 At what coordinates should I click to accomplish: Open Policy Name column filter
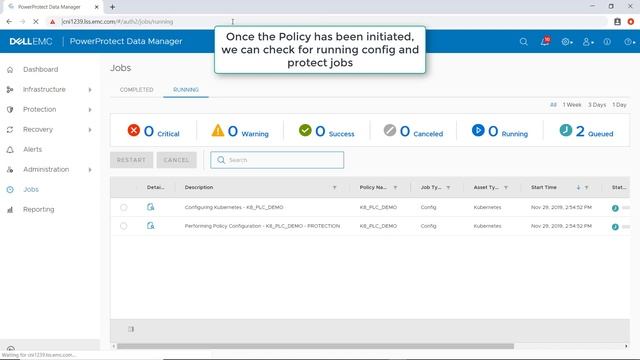395,188
